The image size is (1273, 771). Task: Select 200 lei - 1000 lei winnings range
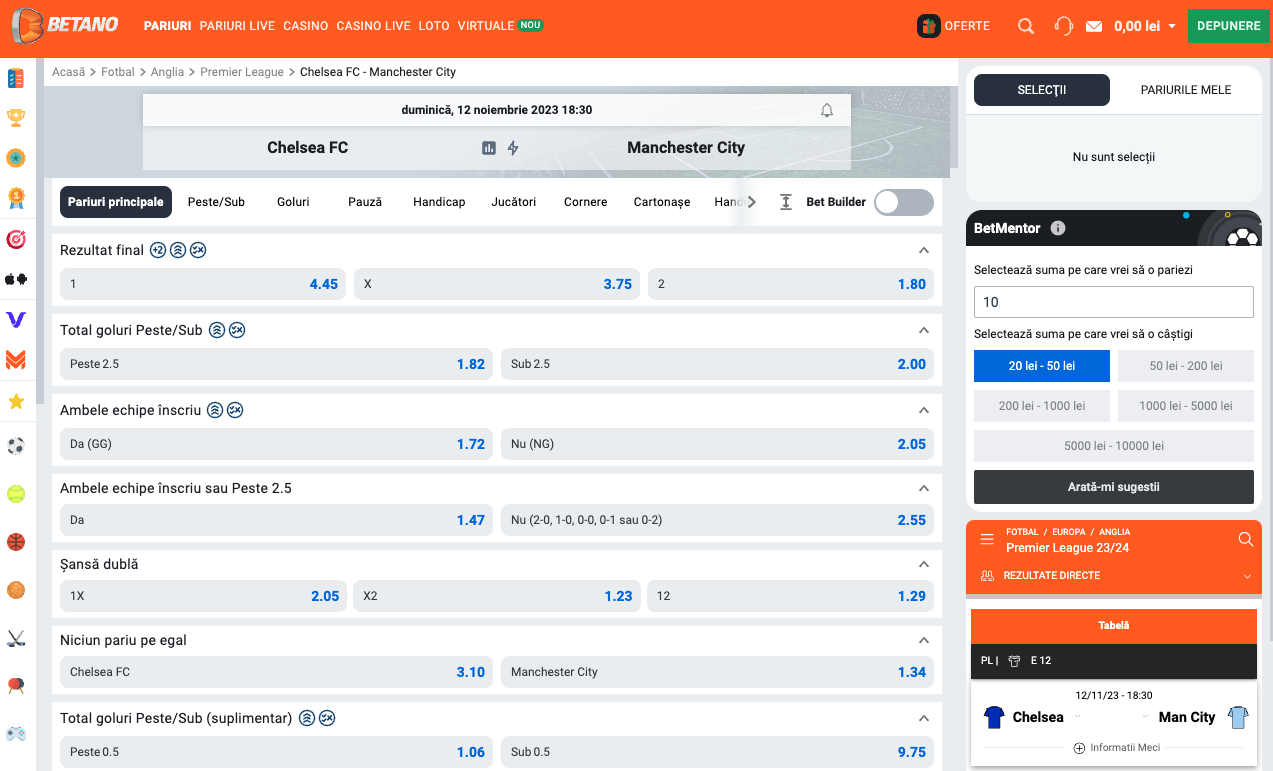point(1042,406)
